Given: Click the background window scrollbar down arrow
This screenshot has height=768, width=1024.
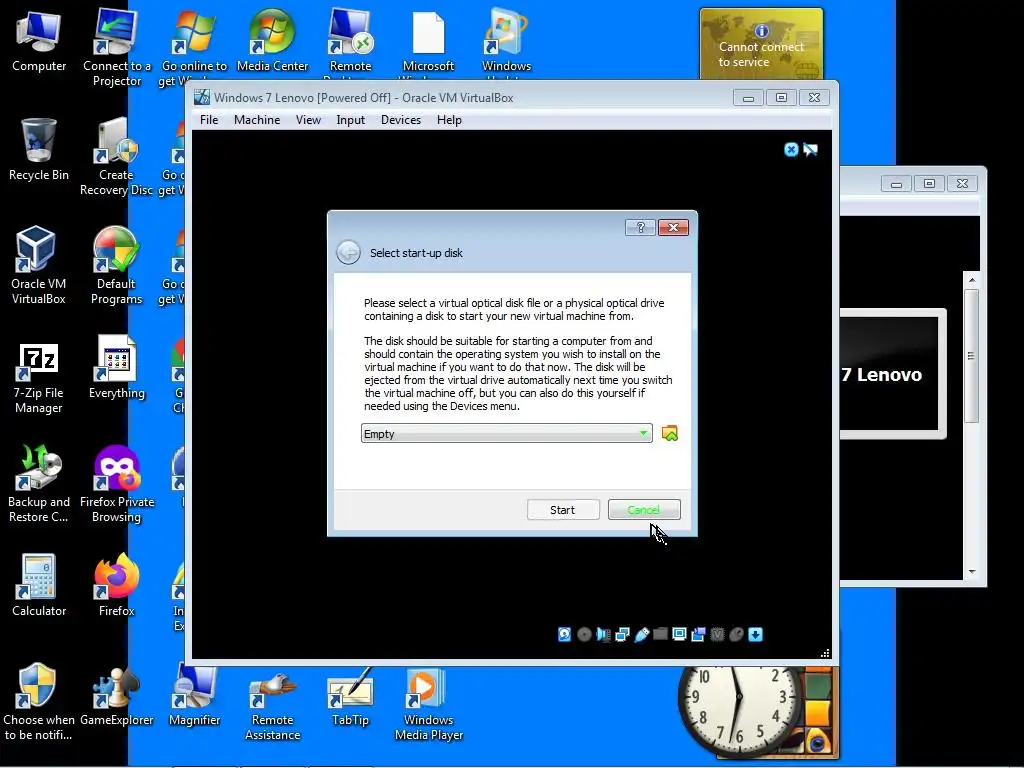Looking at the screenshot, I should pyautogui.click(x=972, y=571).
